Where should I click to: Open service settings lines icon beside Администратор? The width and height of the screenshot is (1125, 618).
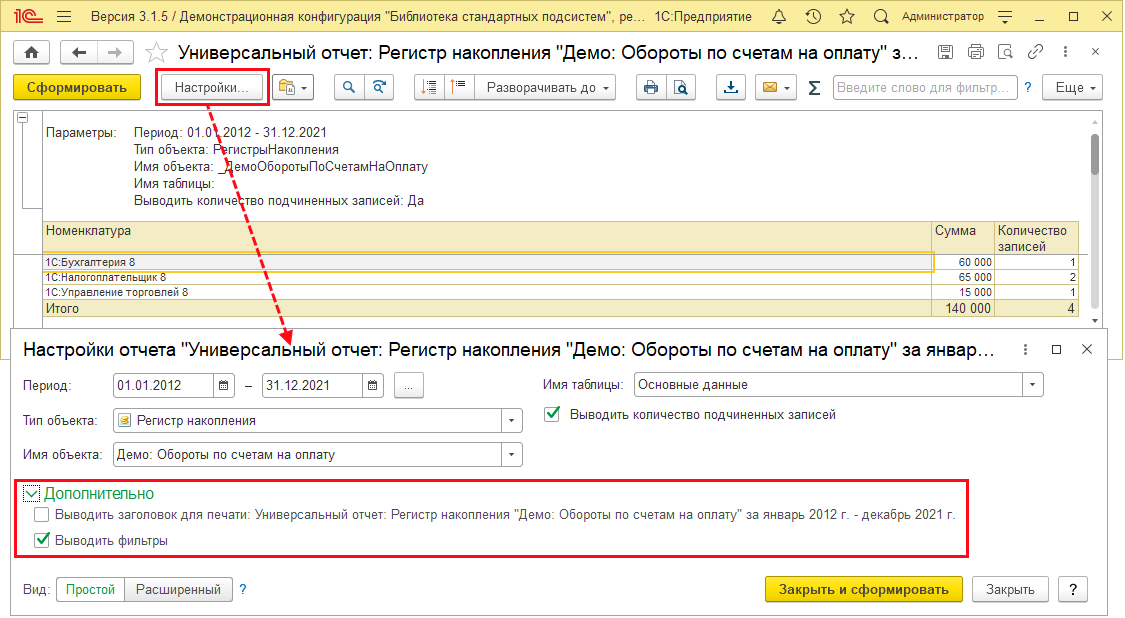1005,17
